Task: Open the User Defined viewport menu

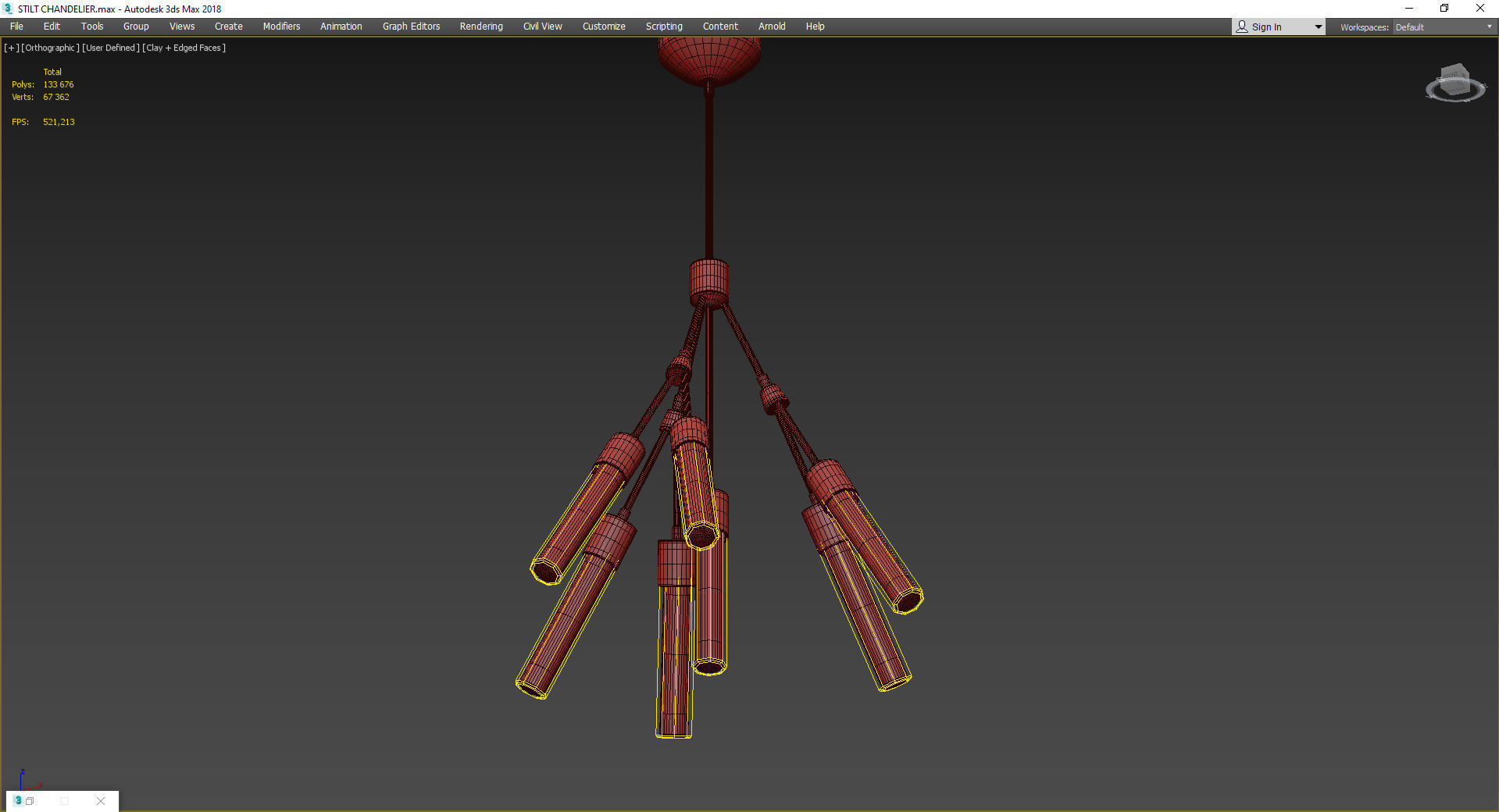Action: [111, 48]
